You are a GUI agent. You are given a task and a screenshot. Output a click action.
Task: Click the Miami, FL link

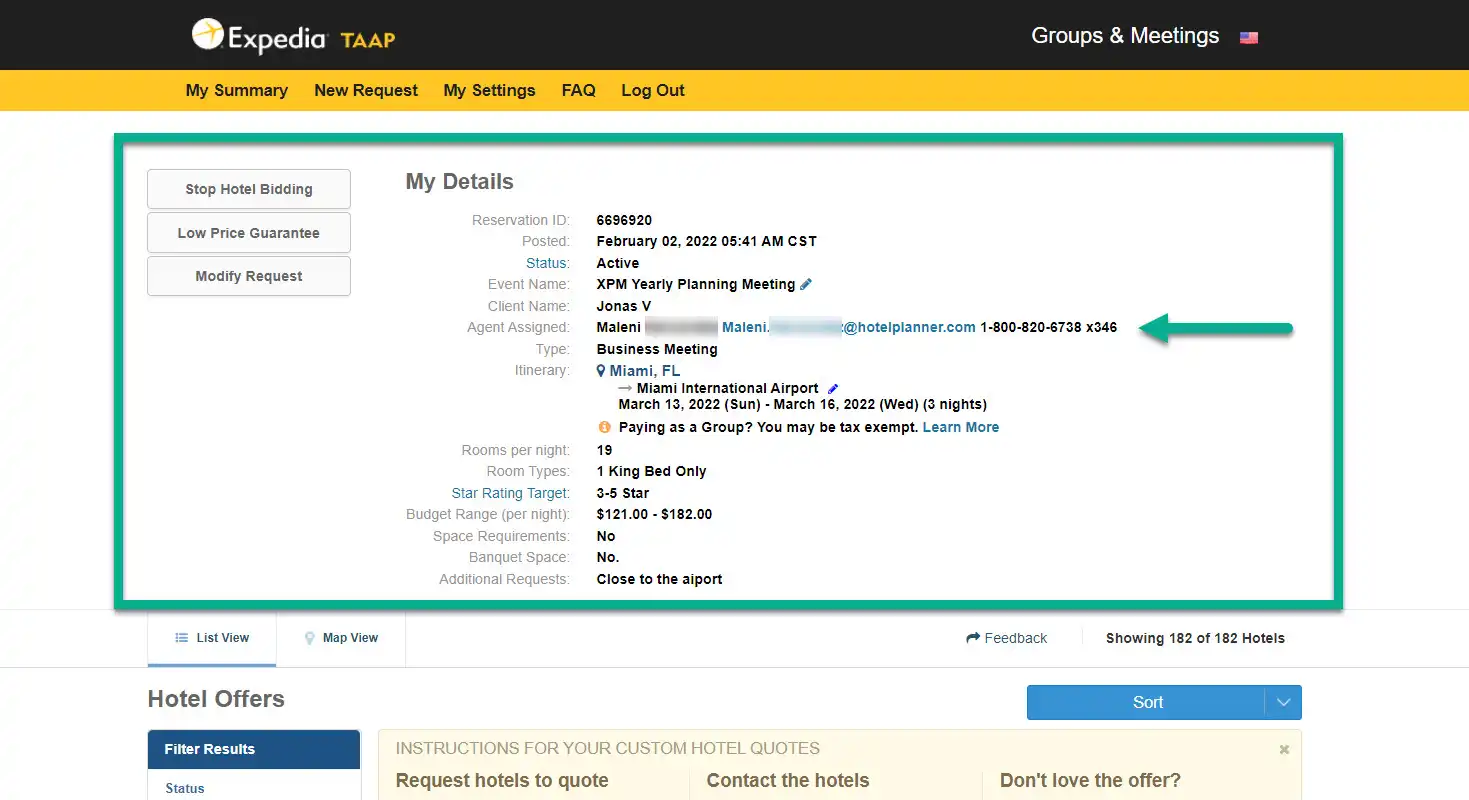[x=645, y=371]
